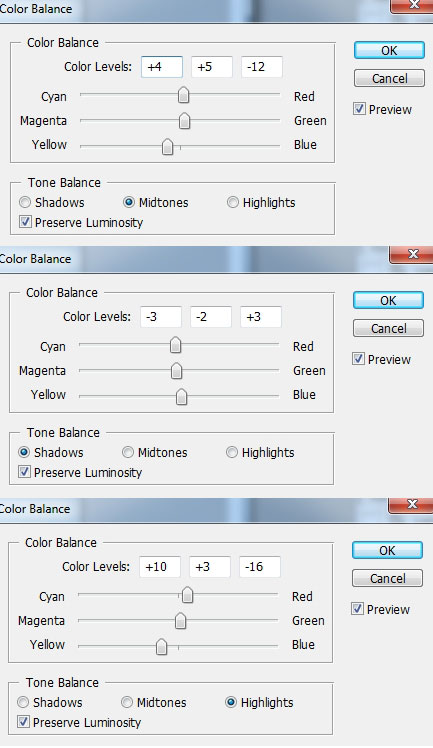Select Highlights radio in the top dialog
This screenshot has height=748, width=433.
(x=233, y=202)
